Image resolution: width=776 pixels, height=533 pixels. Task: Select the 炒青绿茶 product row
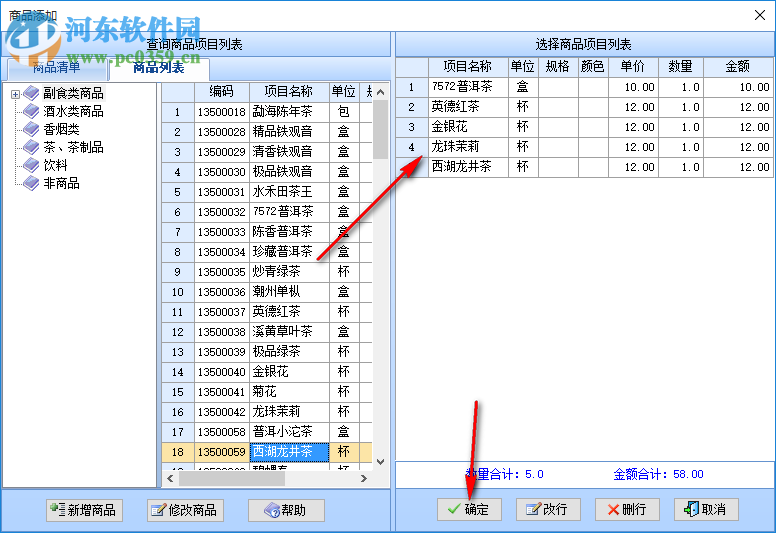[267, 272]
